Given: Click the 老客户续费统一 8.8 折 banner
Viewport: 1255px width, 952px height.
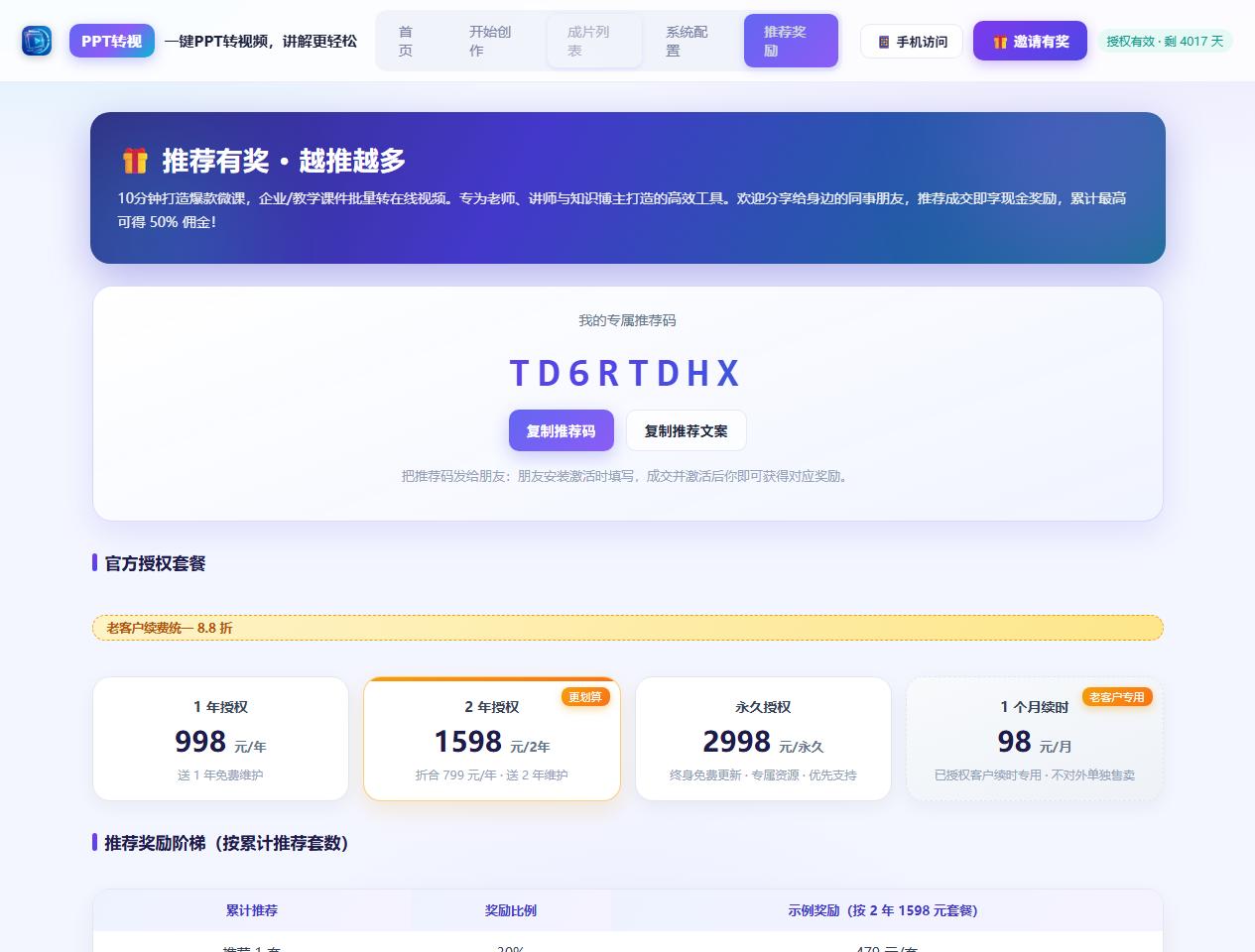Looking at the screenshot, I should point(627,628).
